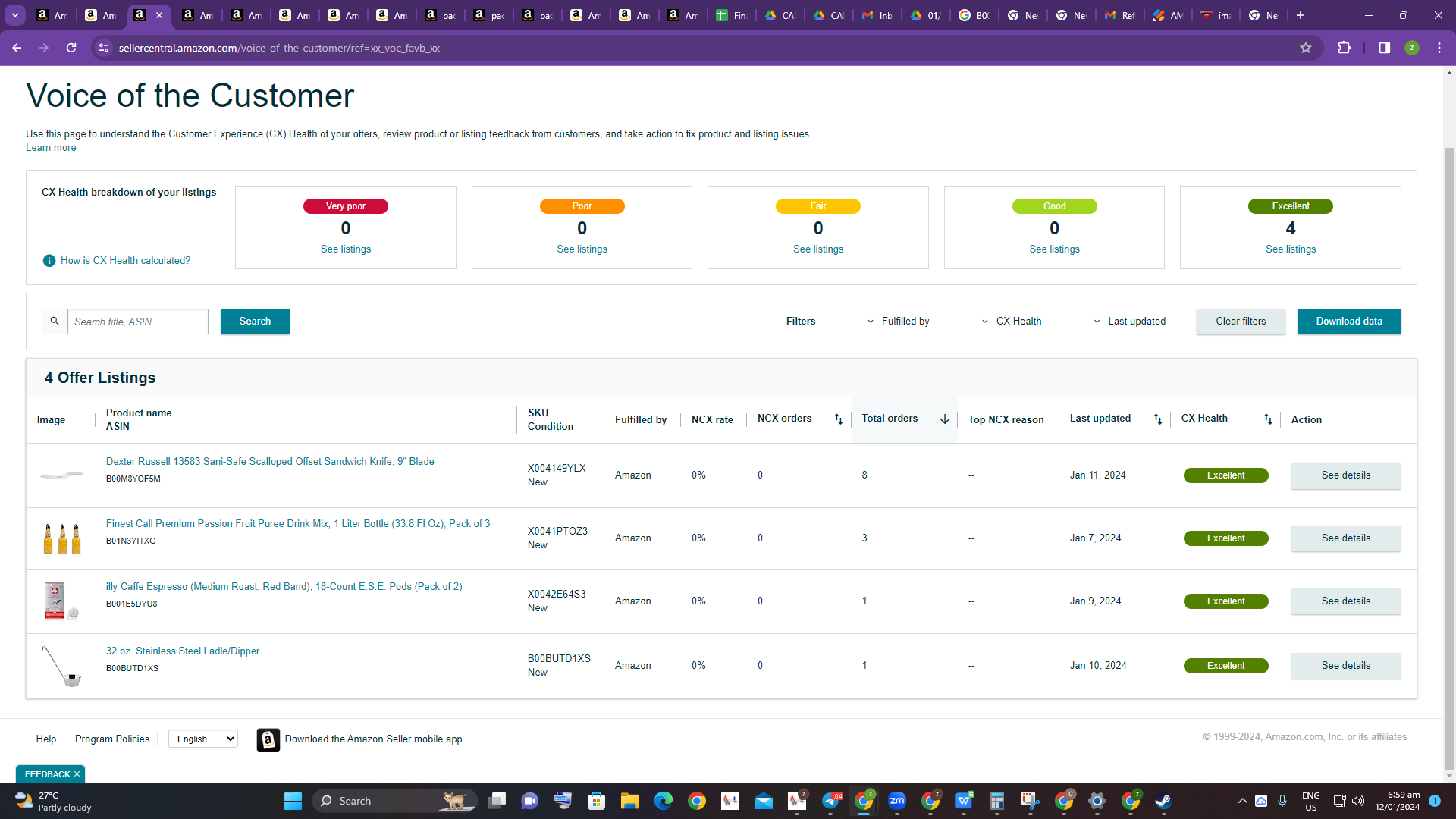Open How is CX Health calculated link
The height and width of the screenshot is (819, 1456).
pyautogui.click(x=126, y=261)
